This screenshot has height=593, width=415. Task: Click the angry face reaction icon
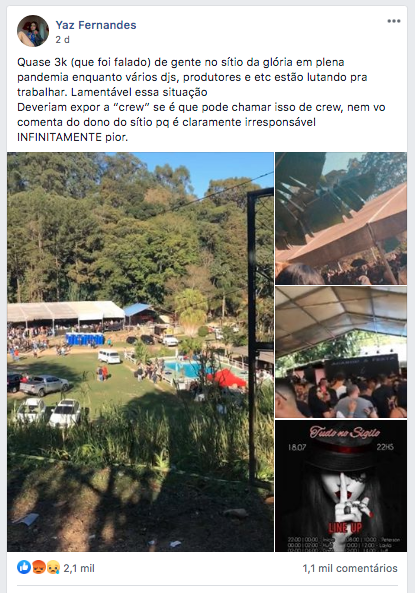39,567
